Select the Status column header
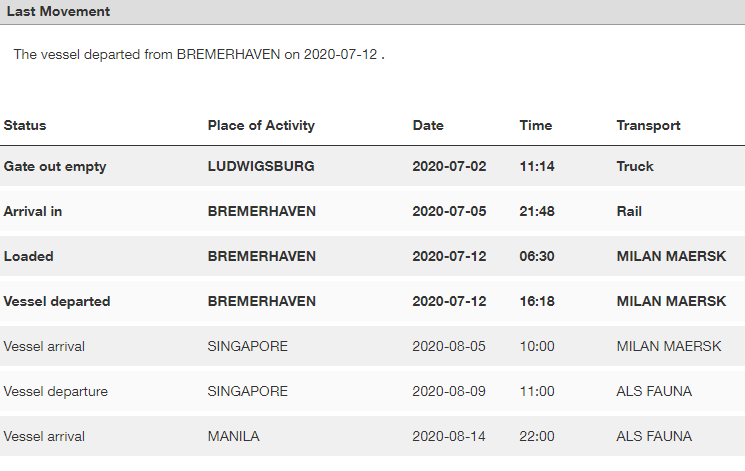Screen dimensions: 745x471 25,125
